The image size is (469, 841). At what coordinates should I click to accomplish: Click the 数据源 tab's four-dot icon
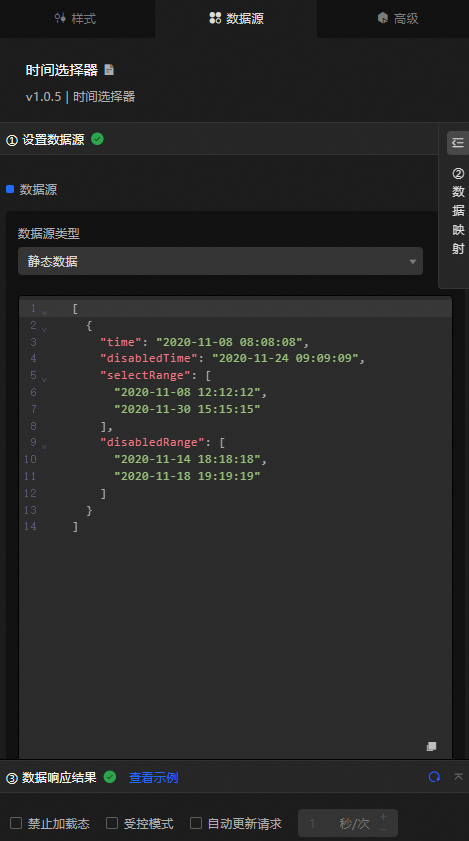(x=215, y=18)
